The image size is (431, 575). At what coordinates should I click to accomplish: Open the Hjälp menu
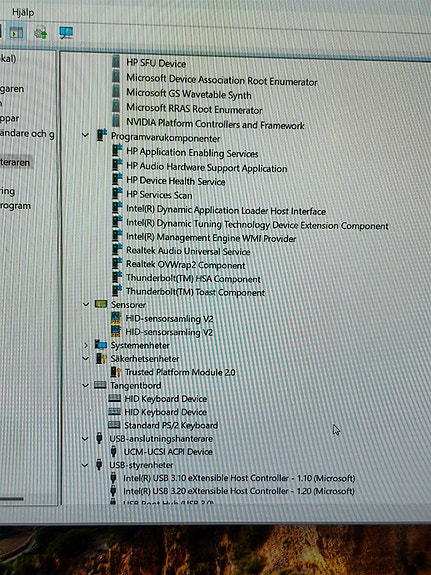23,12
